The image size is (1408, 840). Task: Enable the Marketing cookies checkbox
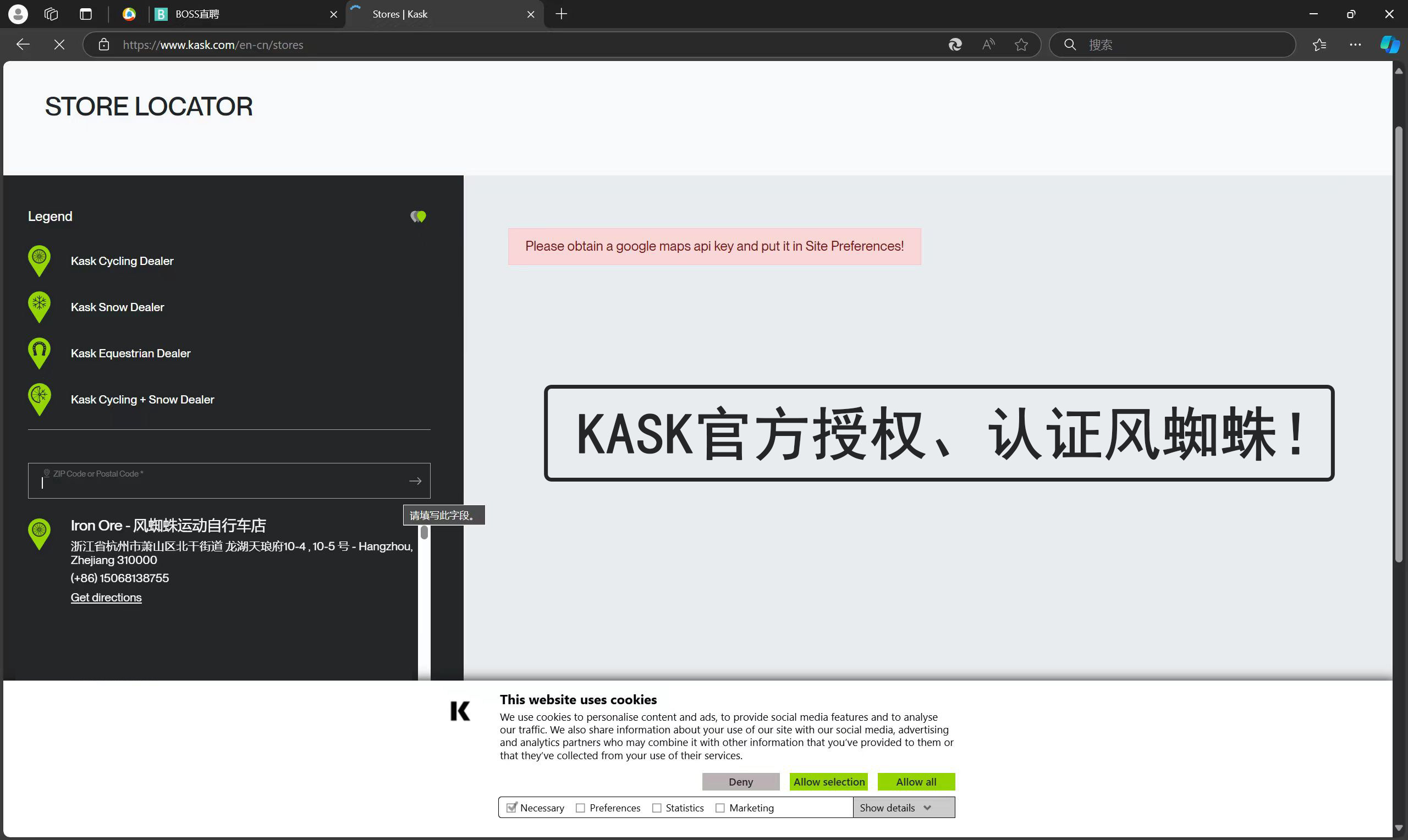(720, 808)
